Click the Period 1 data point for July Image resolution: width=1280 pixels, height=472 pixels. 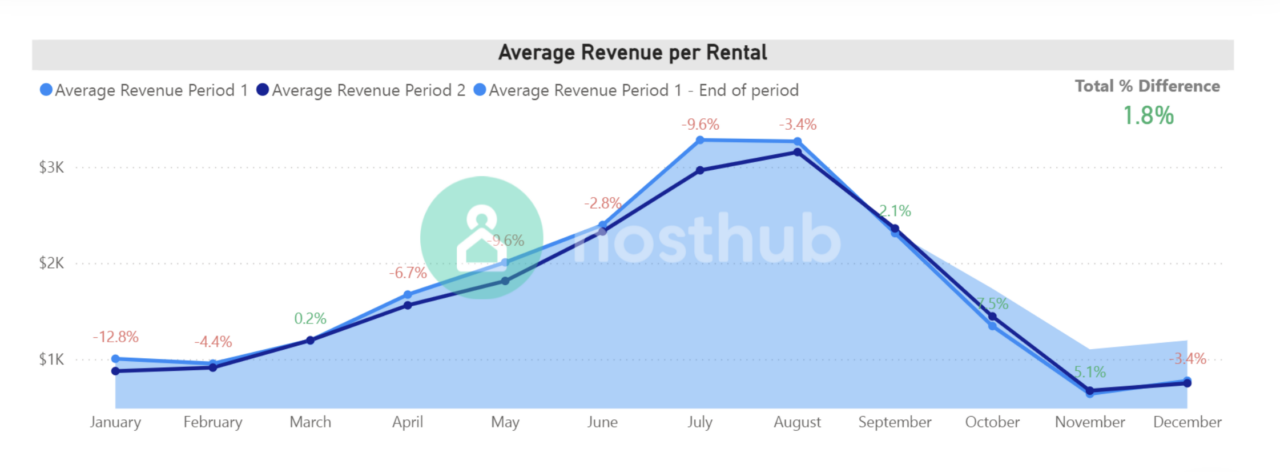point(700,140)
